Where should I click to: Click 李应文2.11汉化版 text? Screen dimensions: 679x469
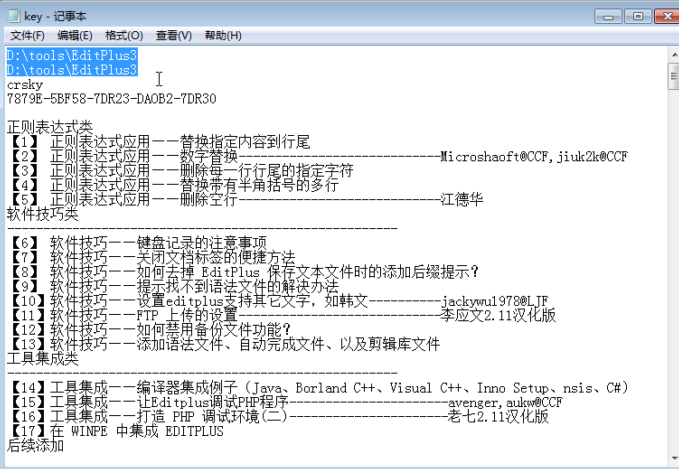coord(498,315)
